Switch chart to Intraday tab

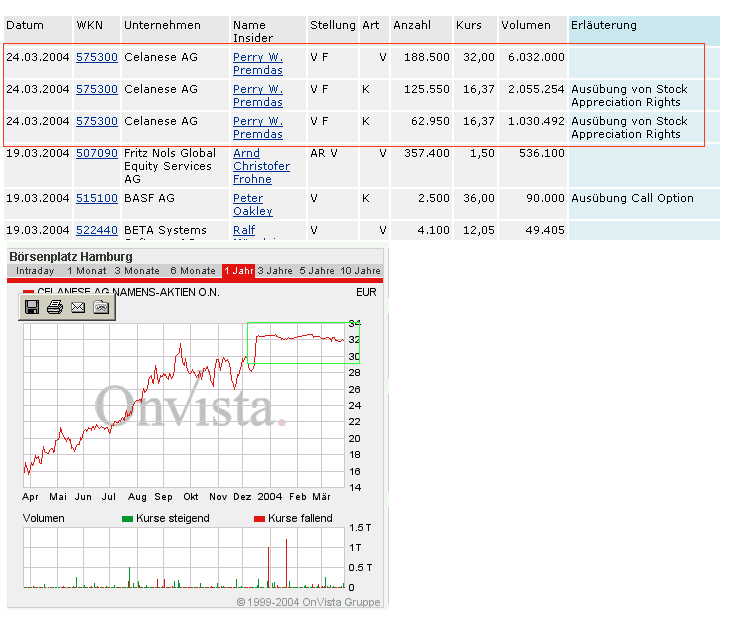[x=35, y=271]
